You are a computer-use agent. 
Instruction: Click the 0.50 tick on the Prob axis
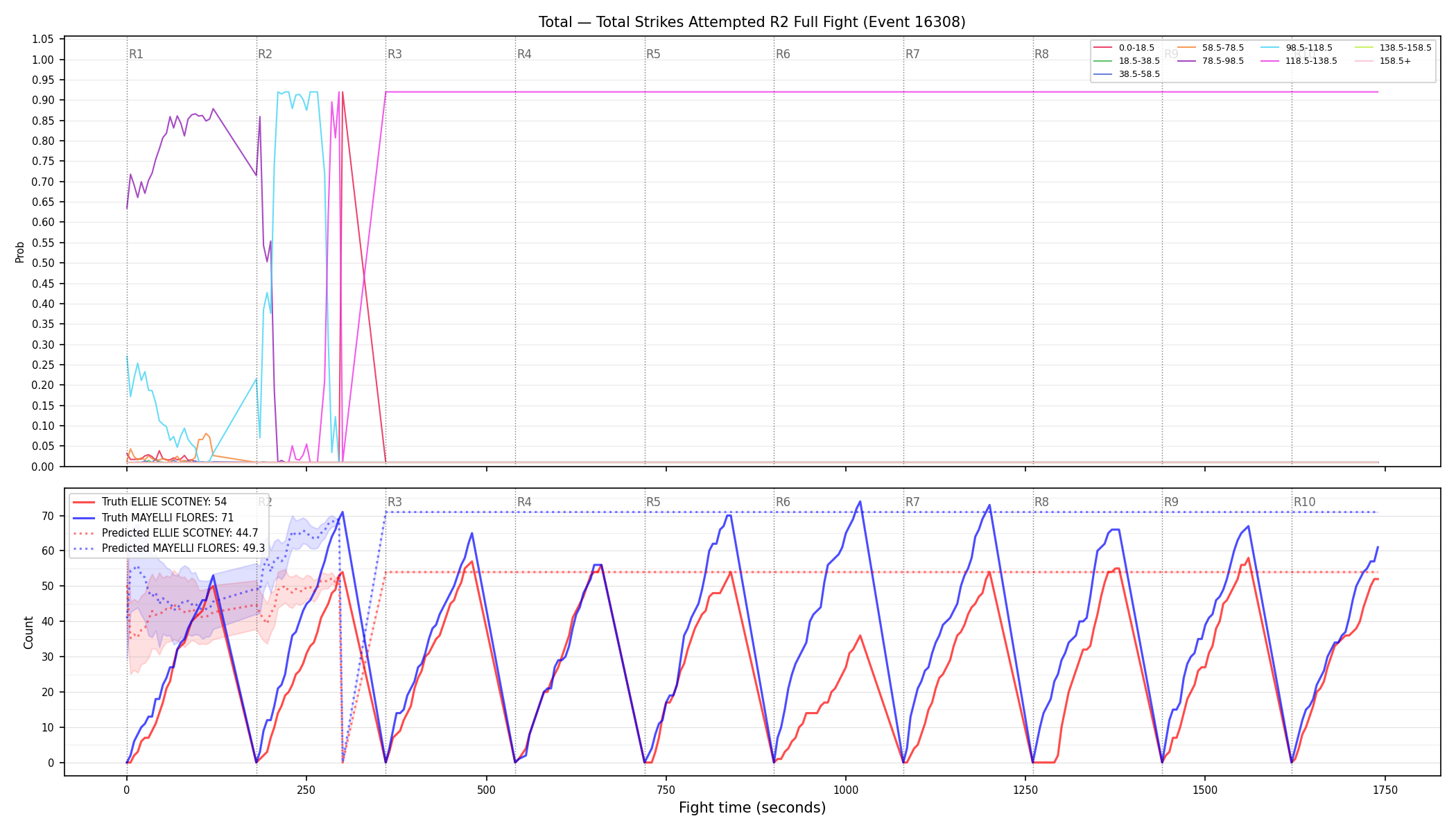[x=43, y=263]
